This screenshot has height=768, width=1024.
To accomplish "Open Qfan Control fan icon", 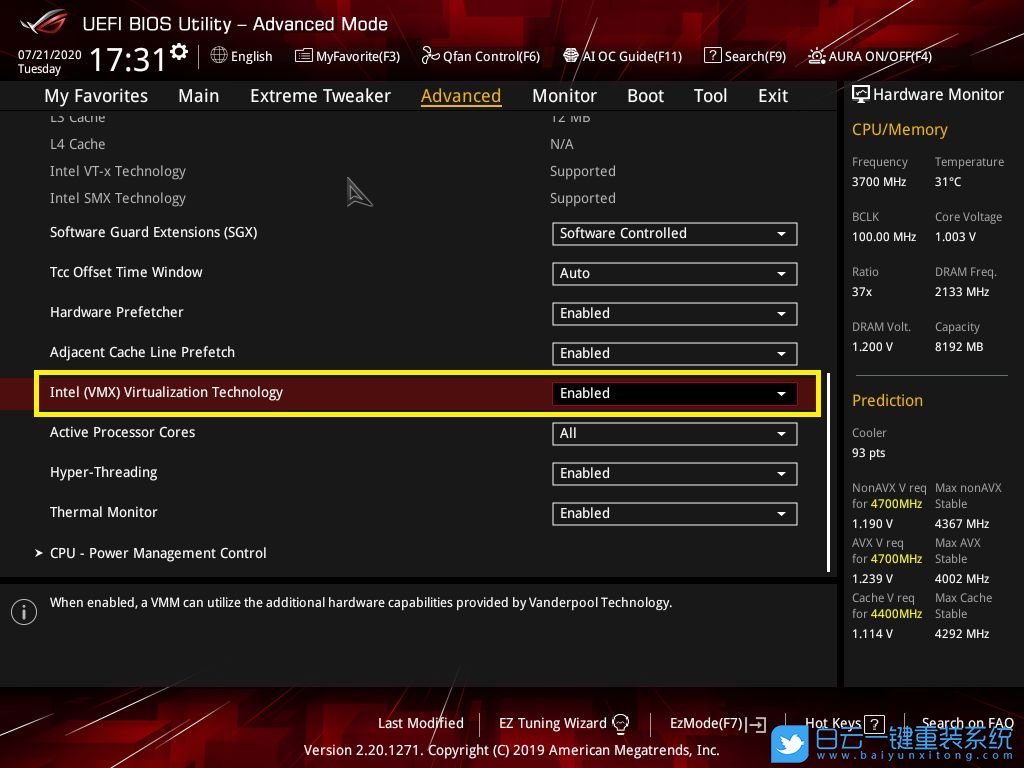I will pos(430,56).
